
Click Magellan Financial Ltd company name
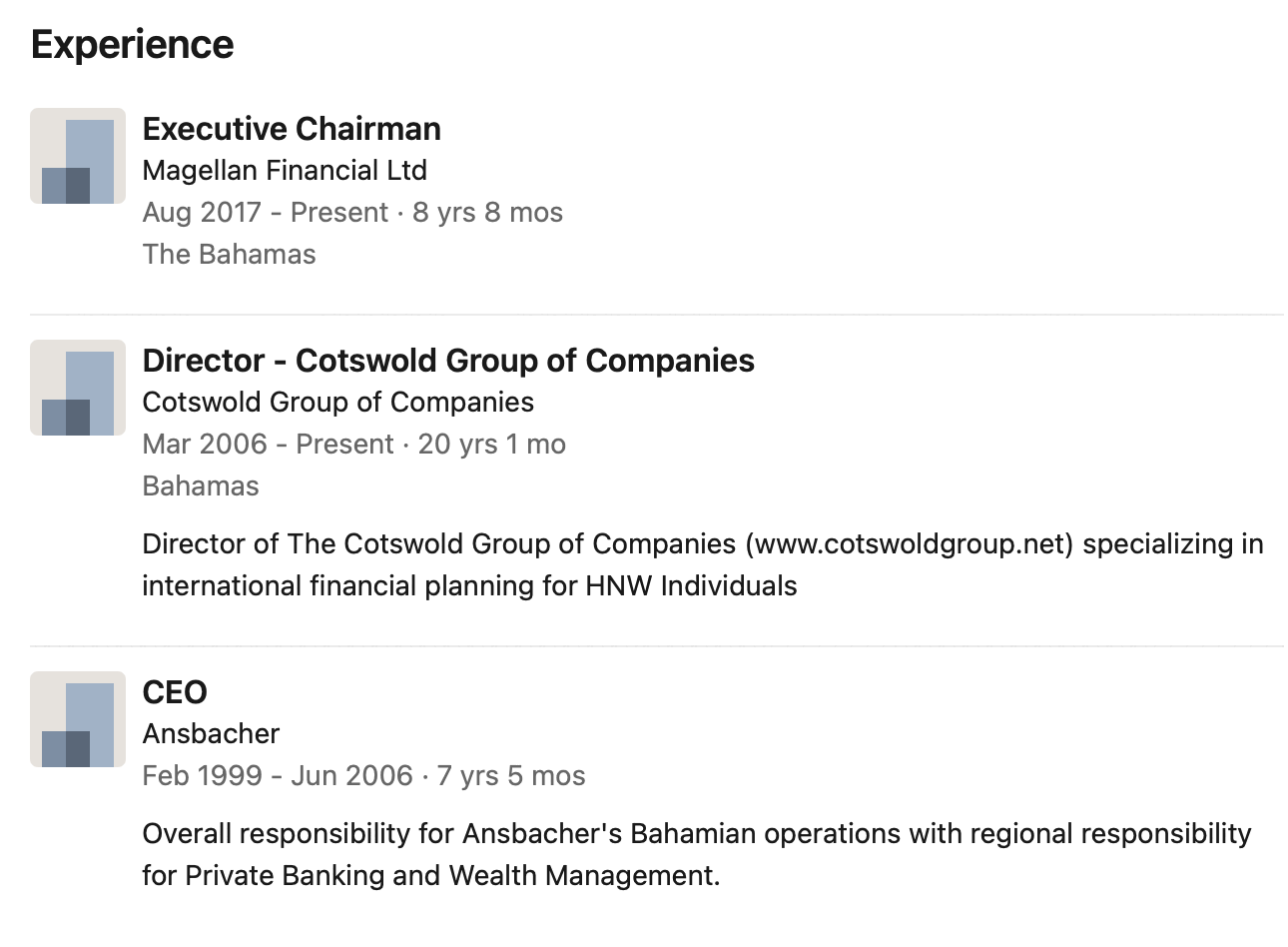pyautogui.click(x=285, y=171)
